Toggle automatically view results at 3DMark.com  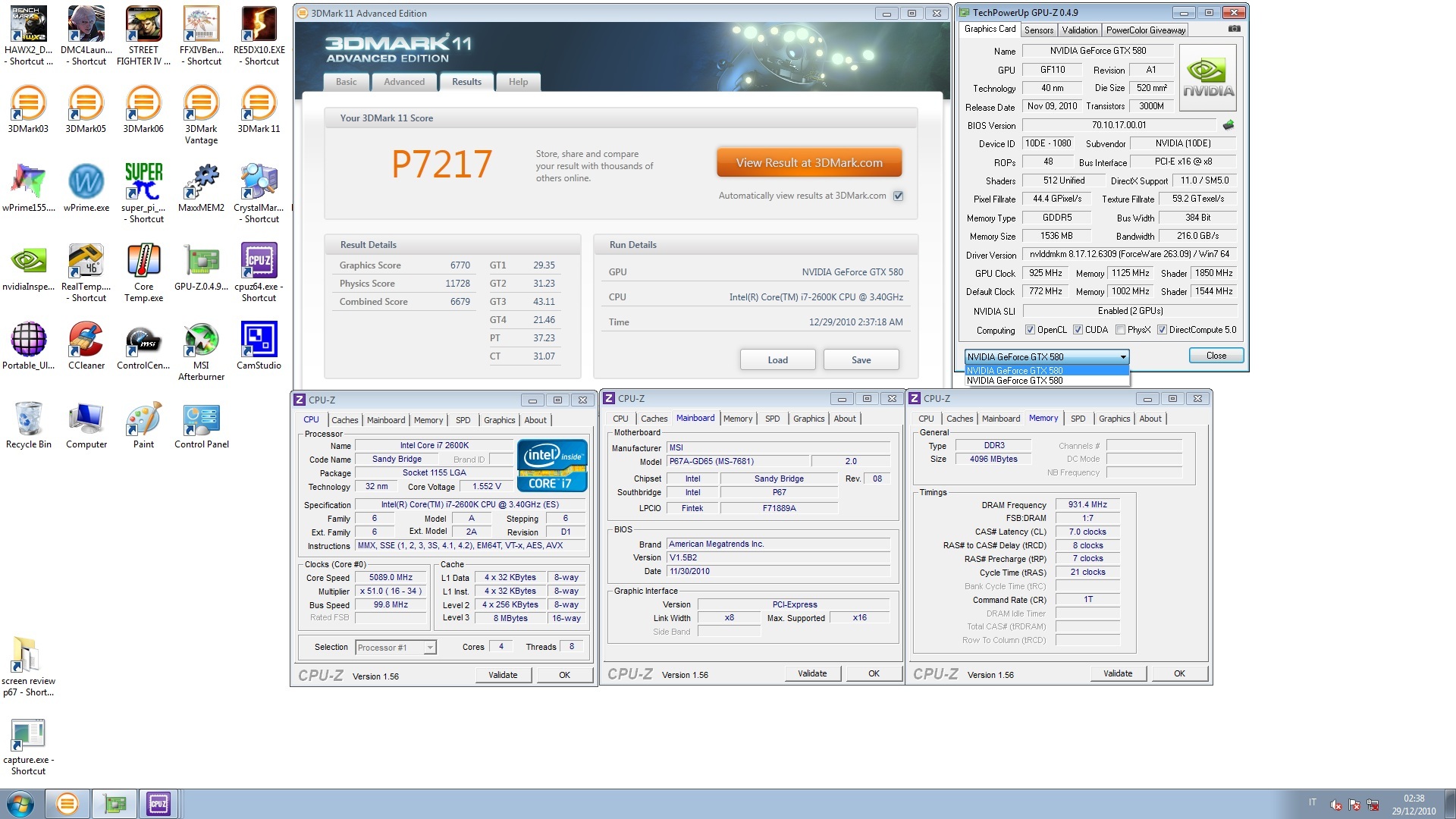click(899, 196)
